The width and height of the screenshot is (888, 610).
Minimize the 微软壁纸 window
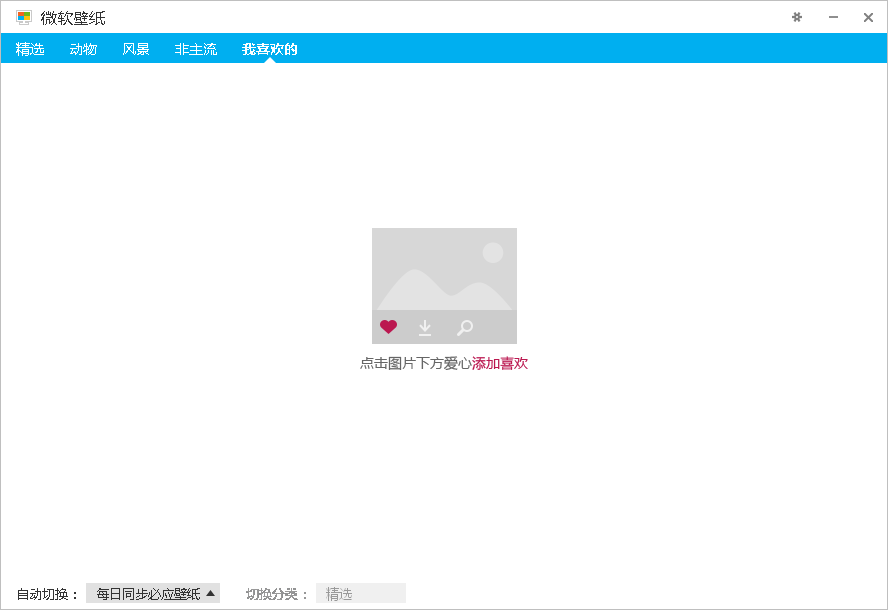coord(833,17)
